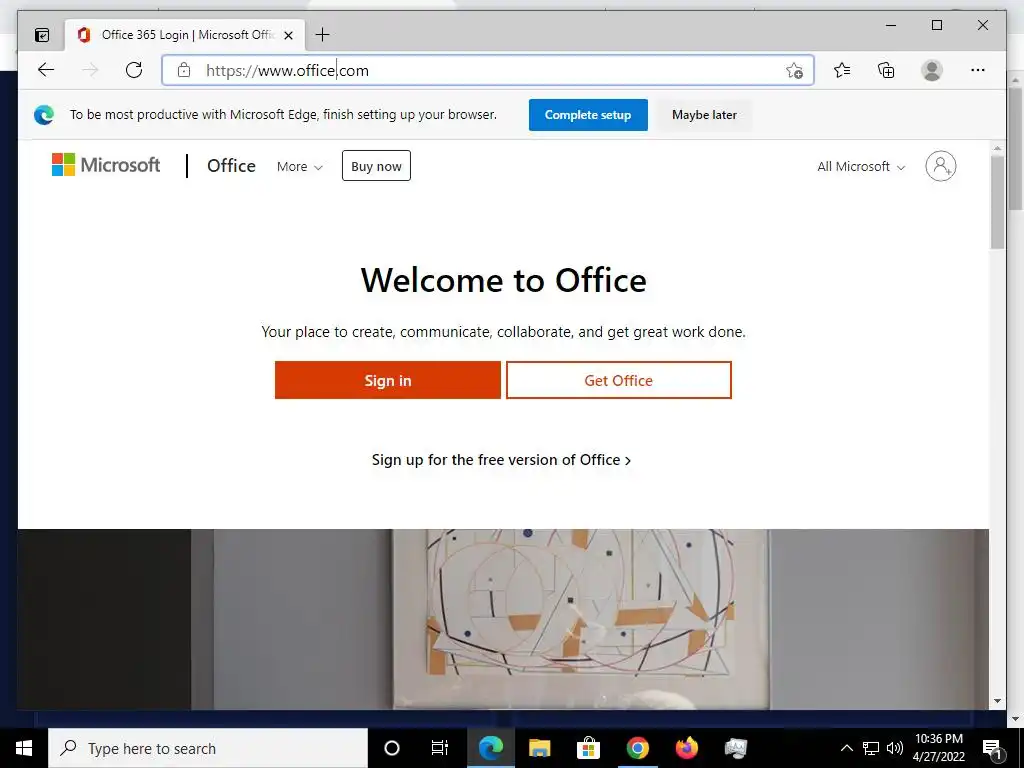Image resolution: width=1024 pixels, height=768 pixels.
Task: Click the page scrollbar up arrow
Action: [x=997, y=148]
